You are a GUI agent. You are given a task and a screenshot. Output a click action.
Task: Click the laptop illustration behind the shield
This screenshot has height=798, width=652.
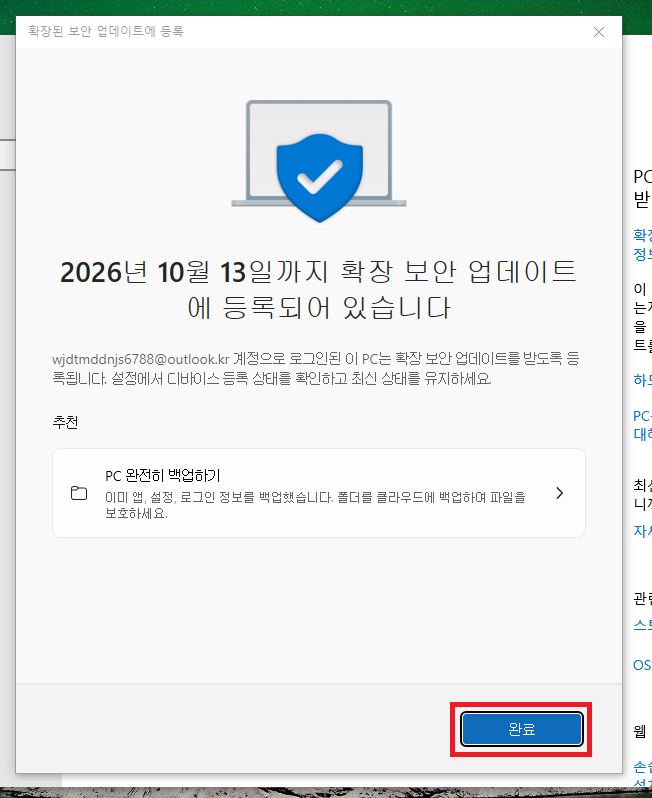tap(319, 153)
